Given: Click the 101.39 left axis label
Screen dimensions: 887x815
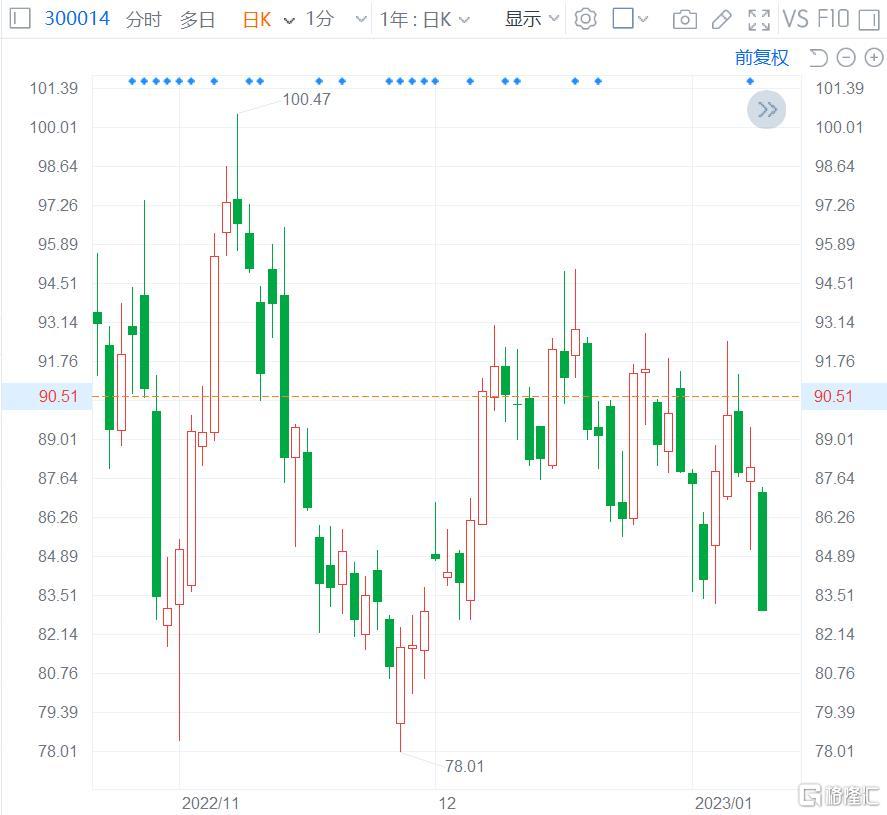Looking at the screenshot, I should tap(53, 88).
